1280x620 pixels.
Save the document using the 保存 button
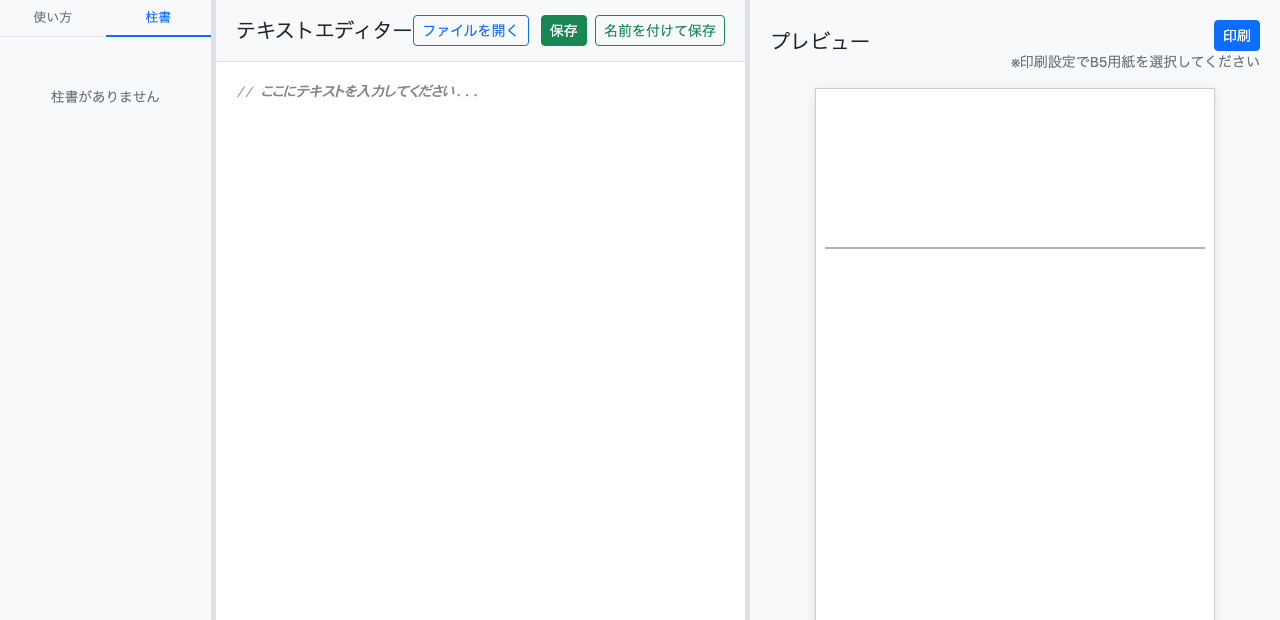(563, 30)
